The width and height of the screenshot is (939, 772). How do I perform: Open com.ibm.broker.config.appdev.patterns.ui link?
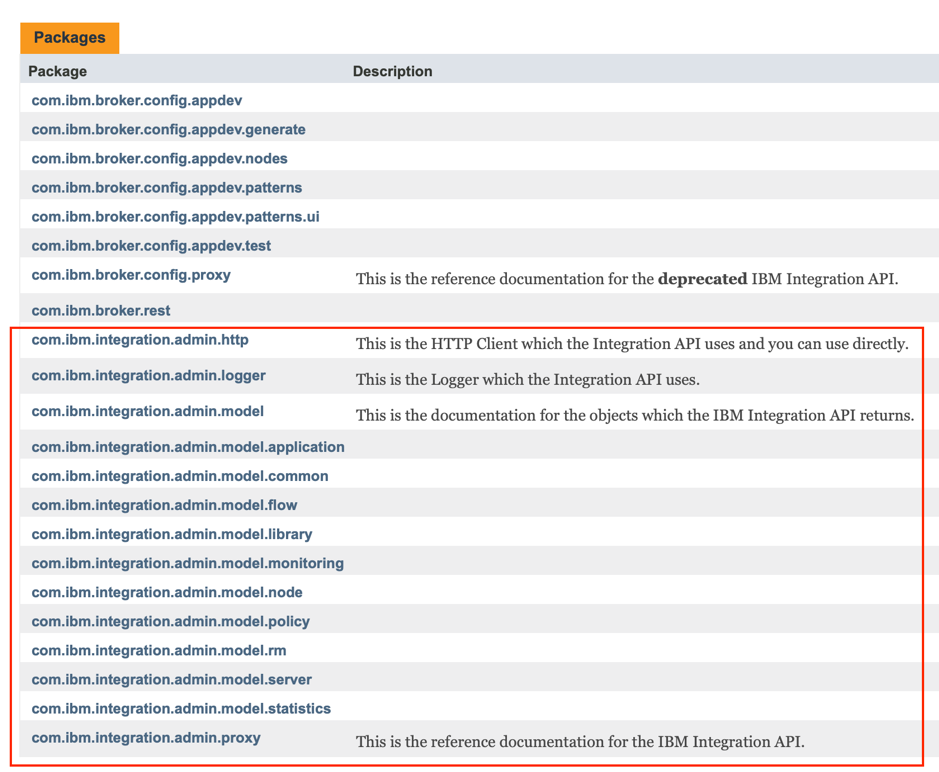click(x=175, y=217)
